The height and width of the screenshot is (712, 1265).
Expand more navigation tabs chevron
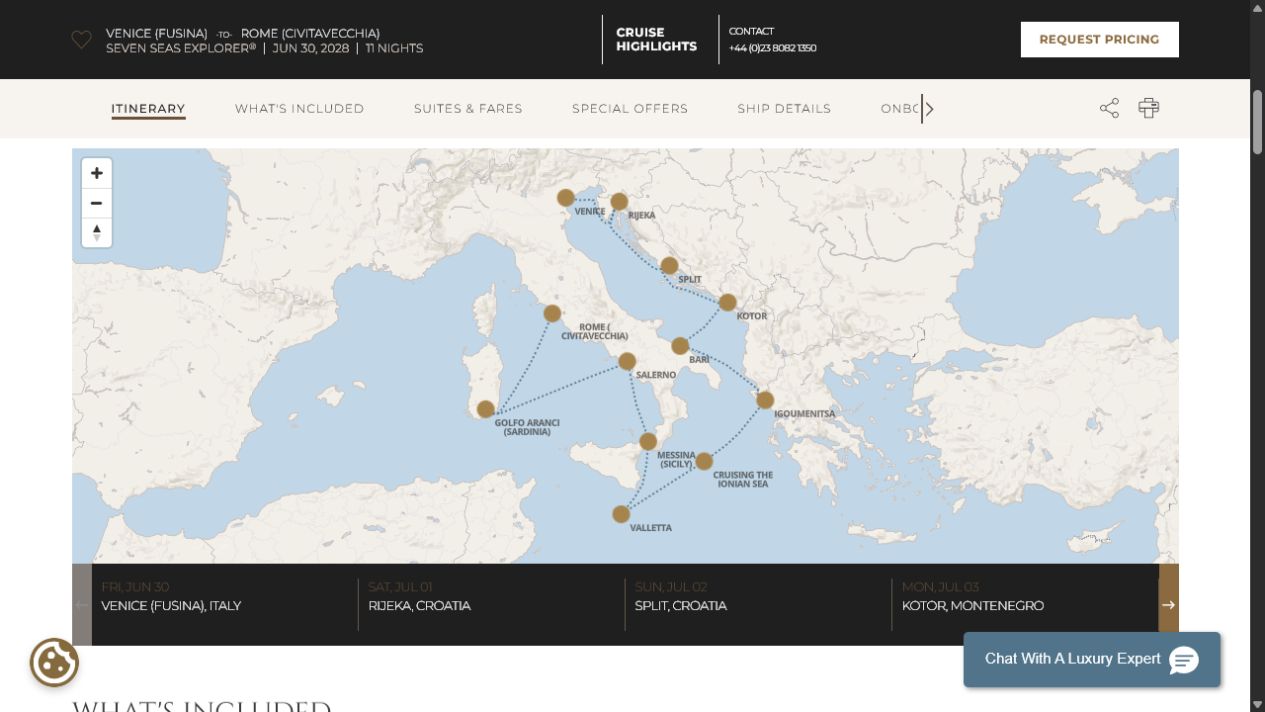[929, 109]
